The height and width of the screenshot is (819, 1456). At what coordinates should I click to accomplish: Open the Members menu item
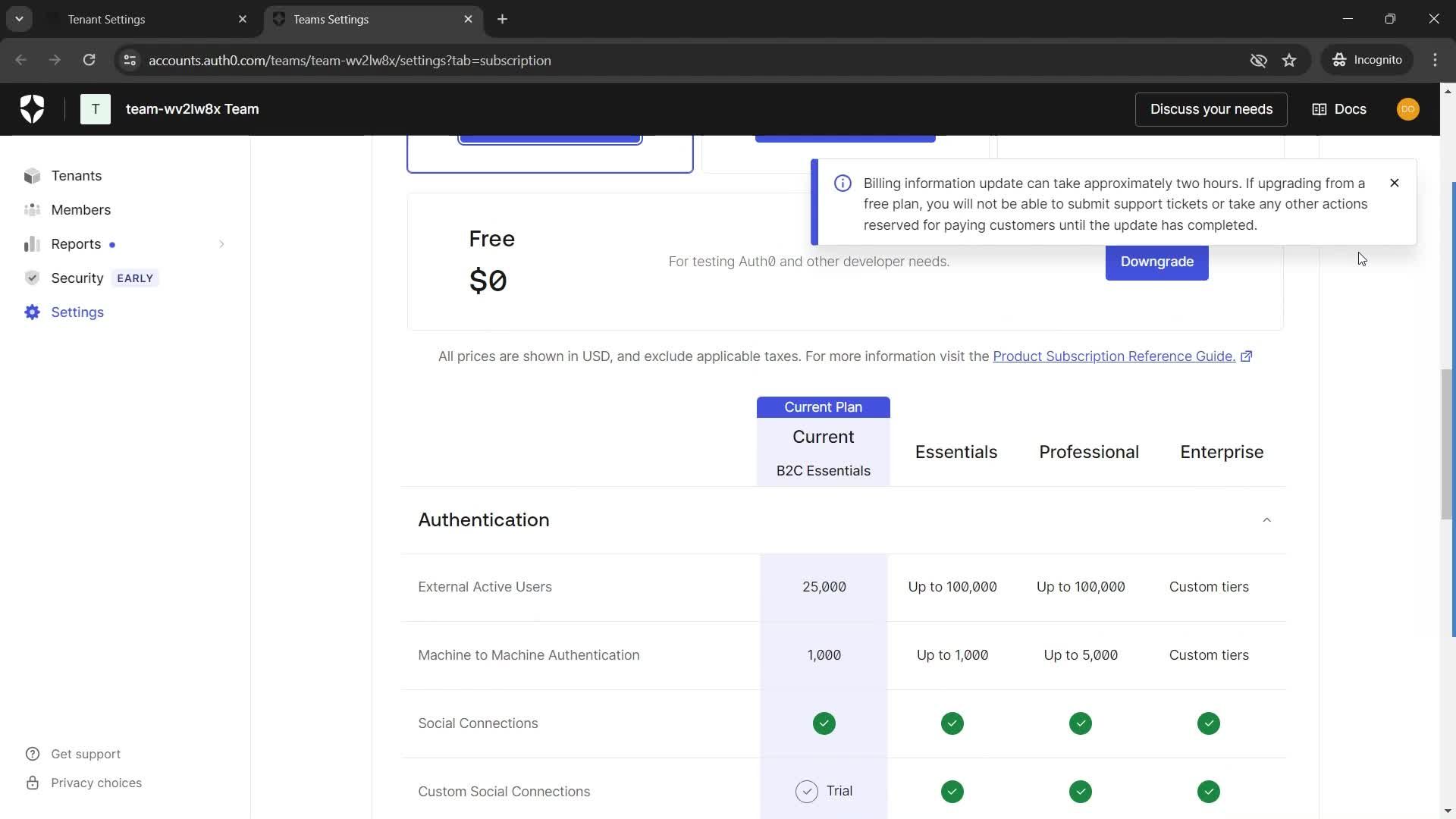click(x=80, y=210)
